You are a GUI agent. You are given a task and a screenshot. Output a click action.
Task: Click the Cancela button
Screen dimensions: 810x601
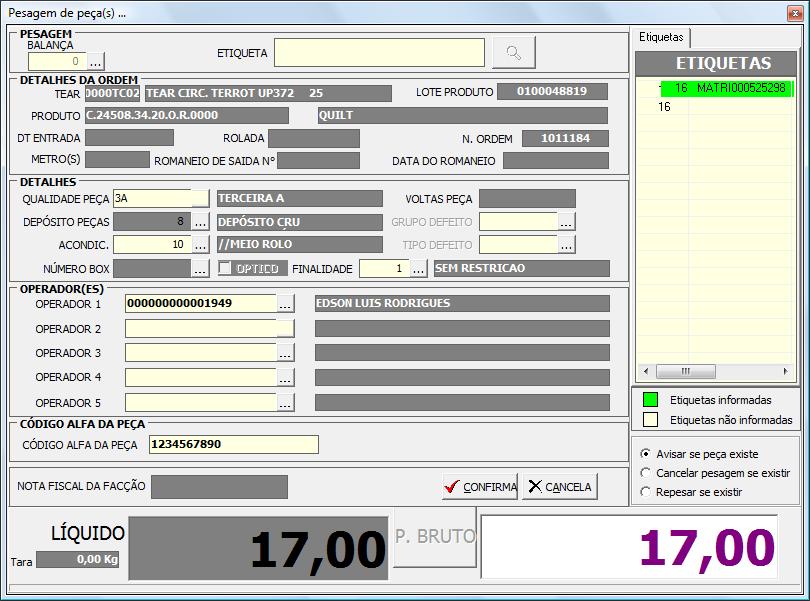tap(560, 487)
